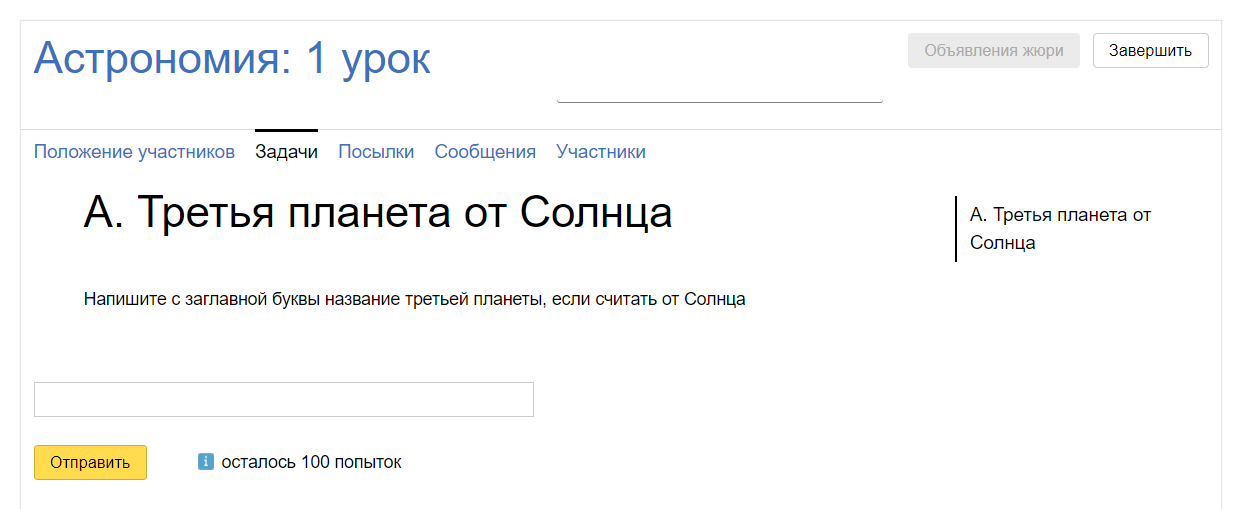Screen dimensions: 1234x509
Task: Click the number 1 in the contest title
Action: point(316,59)
